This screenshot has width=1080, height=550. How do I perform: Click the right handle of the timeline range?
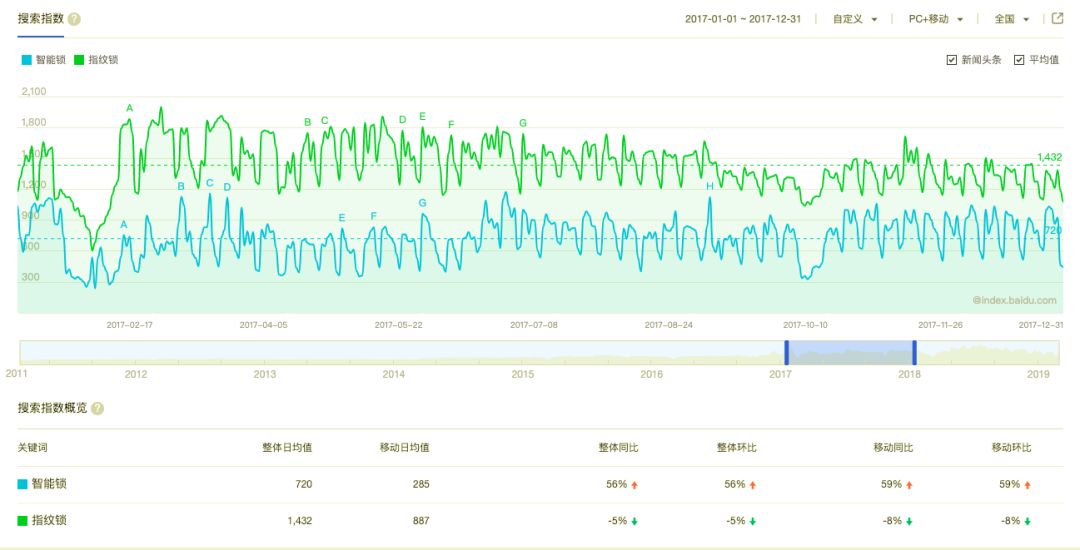pyautogui.click(x=914, y=352)
